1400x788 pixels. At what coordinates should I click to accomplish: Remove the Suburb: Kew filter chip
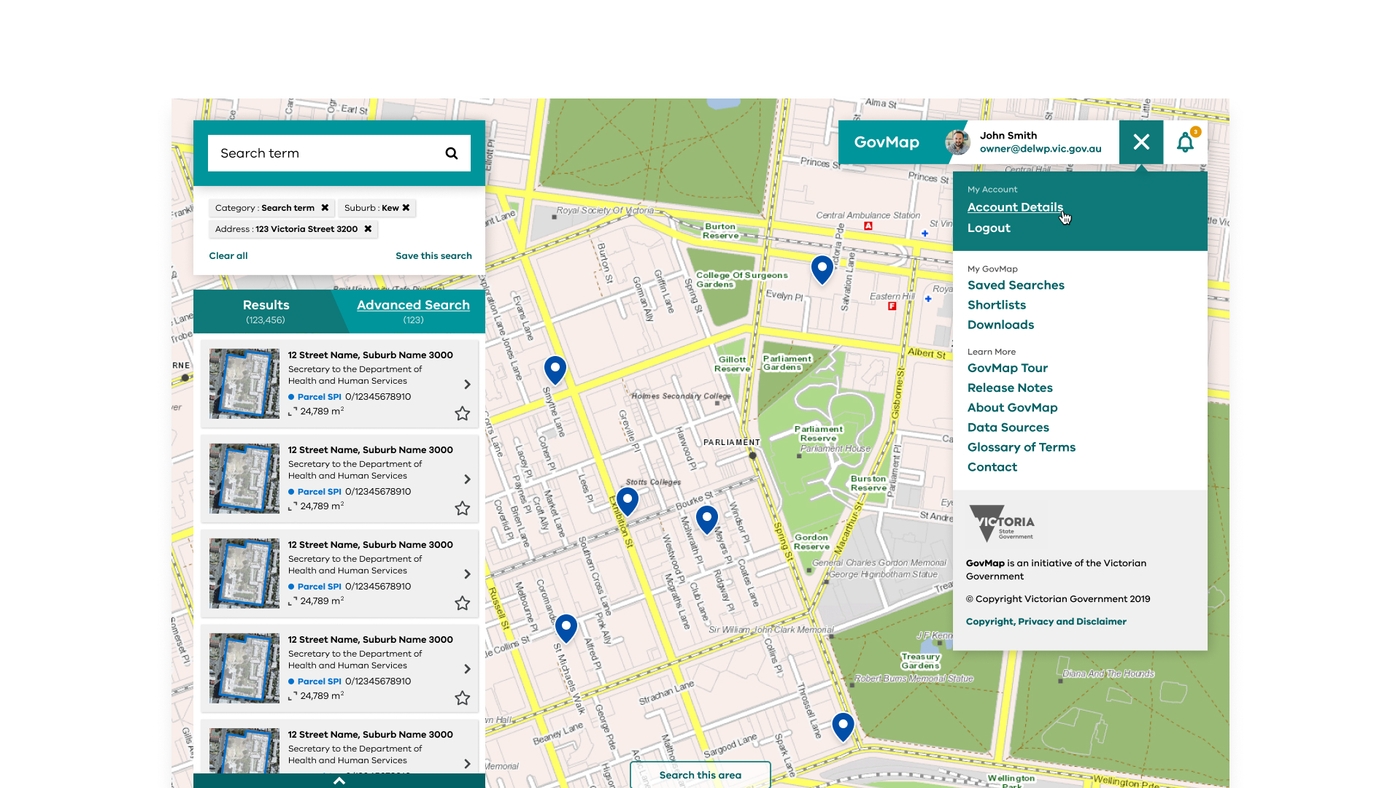[406, 208]
